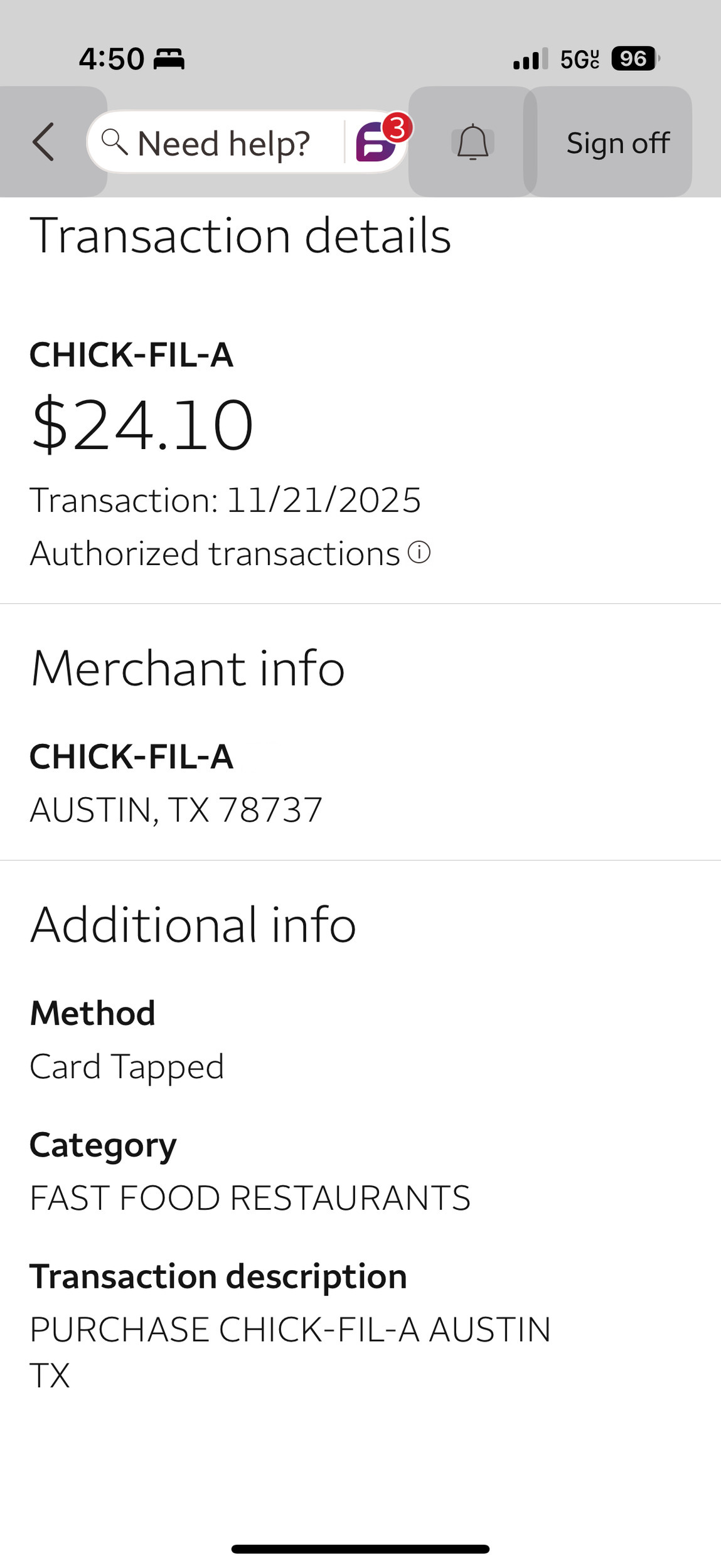The width and height of the screenshot is (721, 1568).
Task: Tap the battery indicator in the status bar
Action: tap(635, 59)
